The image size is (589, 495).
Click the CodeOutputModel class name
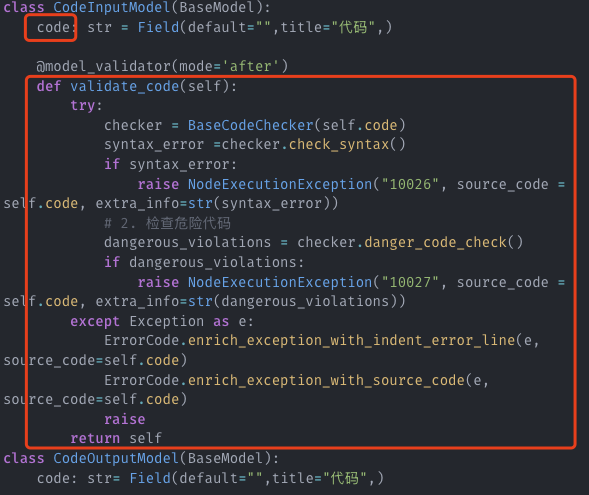click(x=116, y=459)
